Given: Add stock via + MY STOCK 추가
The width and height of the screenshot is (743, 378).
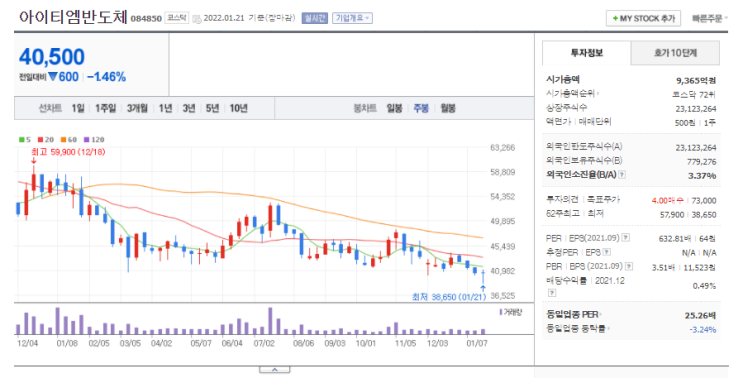Looking at the screenshot, I should (x=643, y=18).
